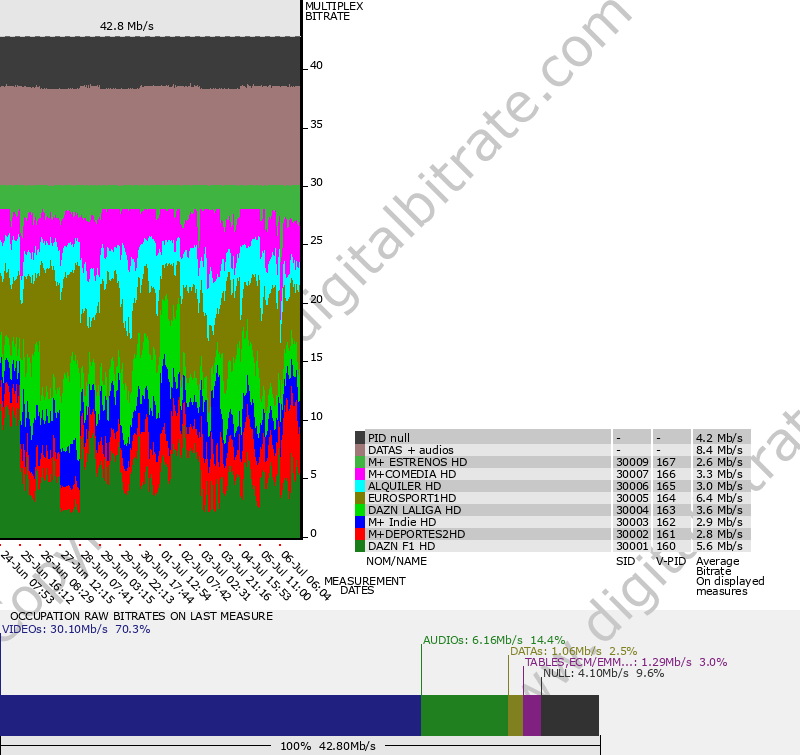Click the 8.4 Mb/s average bitrate value
This screenshot has height=755, width=800.
coord(719,450)
